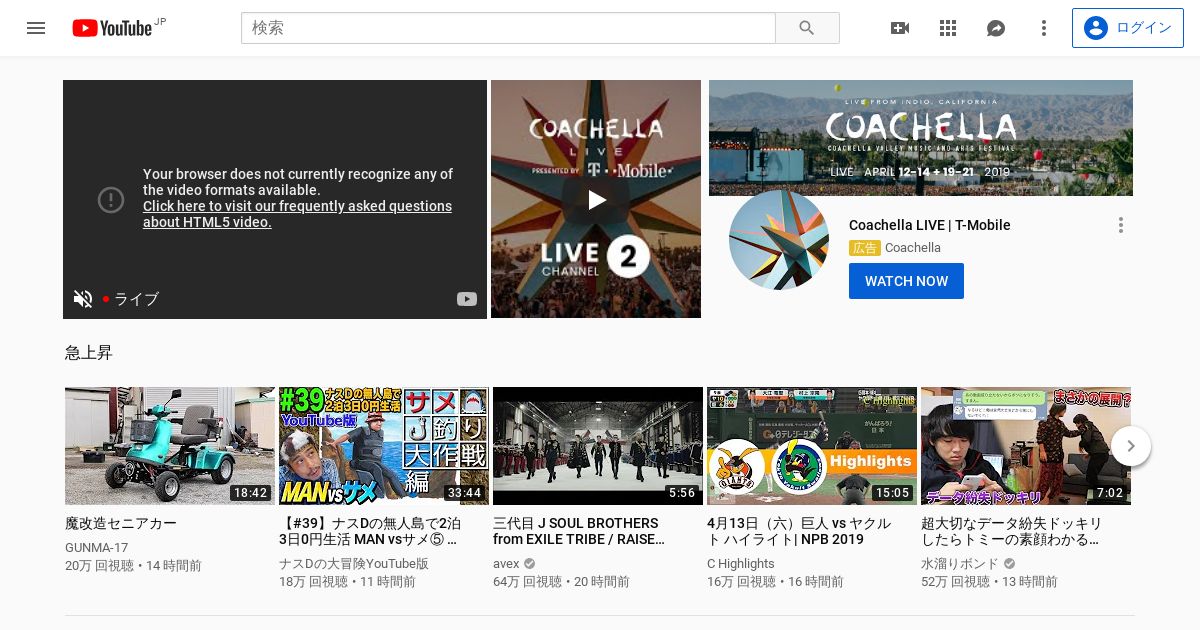Screen dimensions: 1200x630
Task: Click the 急上昇 trending section heading
Action: tap(89, 352)
